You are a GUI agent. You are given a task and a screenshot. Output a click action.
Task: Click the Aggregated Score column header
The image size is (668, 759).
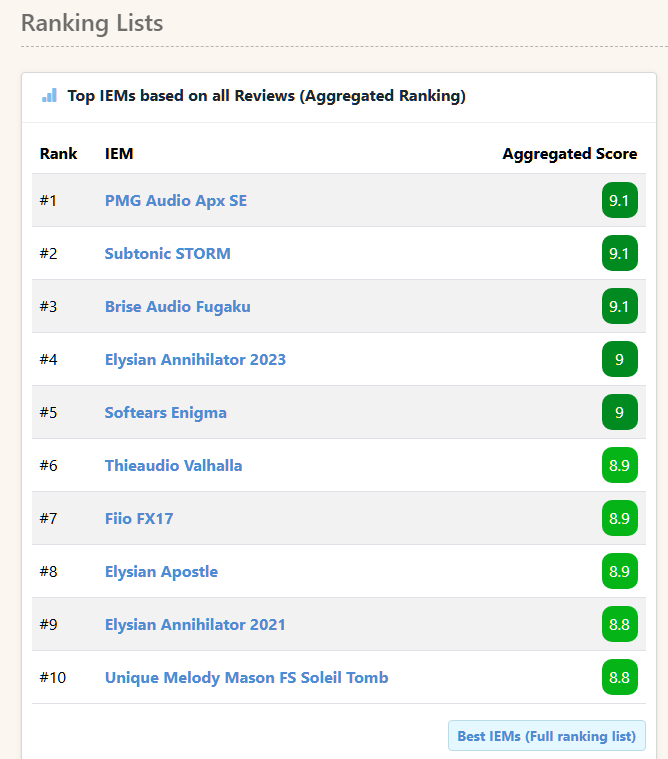tap(570, 154)
